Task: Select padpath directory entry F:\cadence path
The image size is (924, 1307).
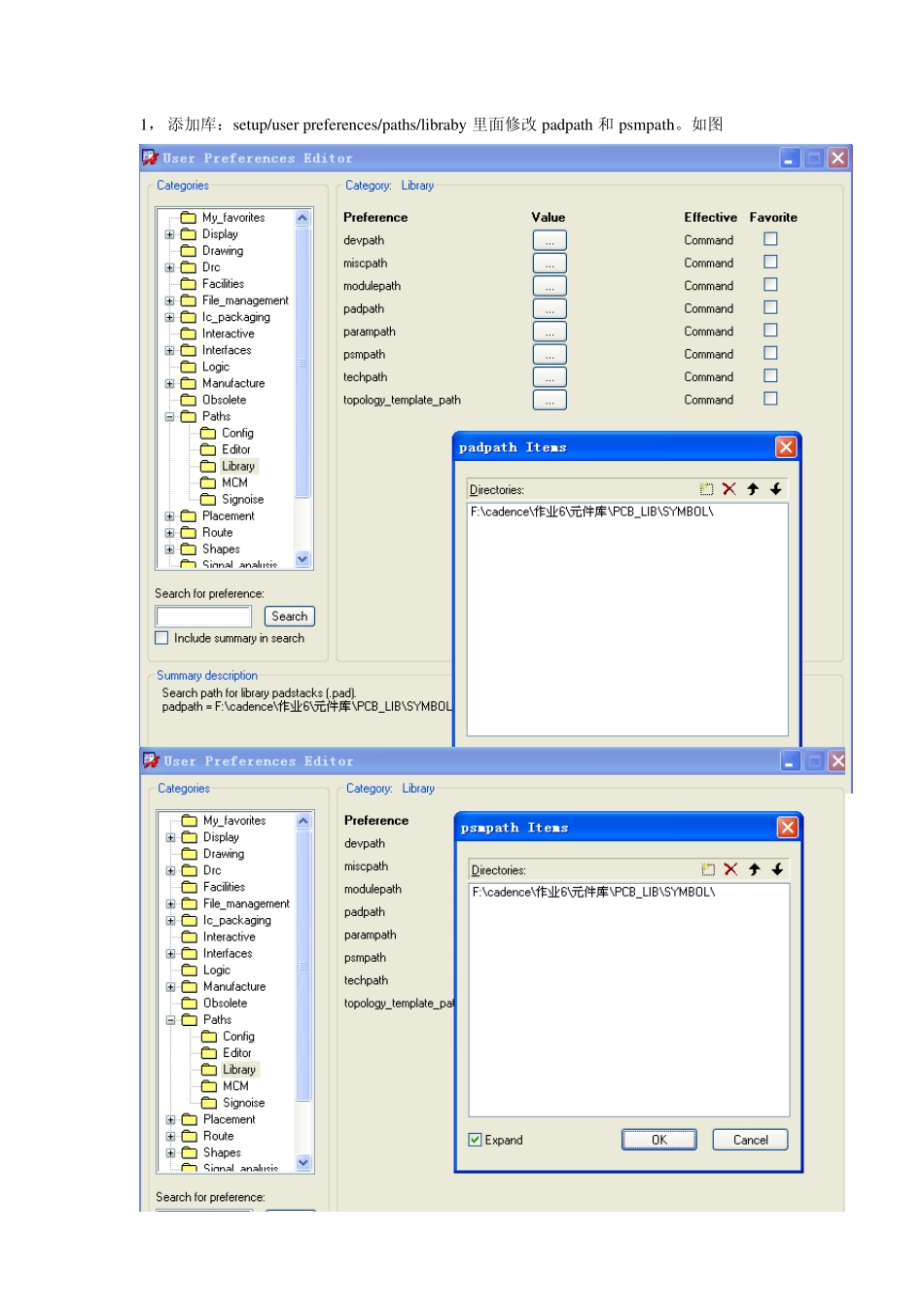Action: pos(591,512)
